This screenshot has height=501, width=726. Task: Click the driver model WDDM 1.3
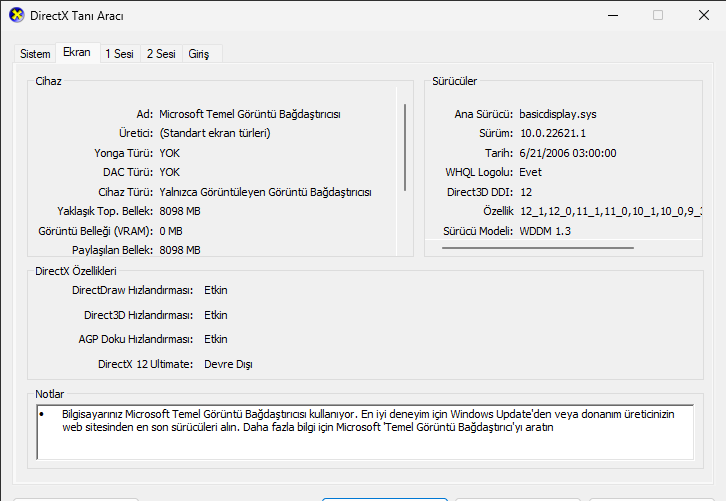tap(545, 231)
